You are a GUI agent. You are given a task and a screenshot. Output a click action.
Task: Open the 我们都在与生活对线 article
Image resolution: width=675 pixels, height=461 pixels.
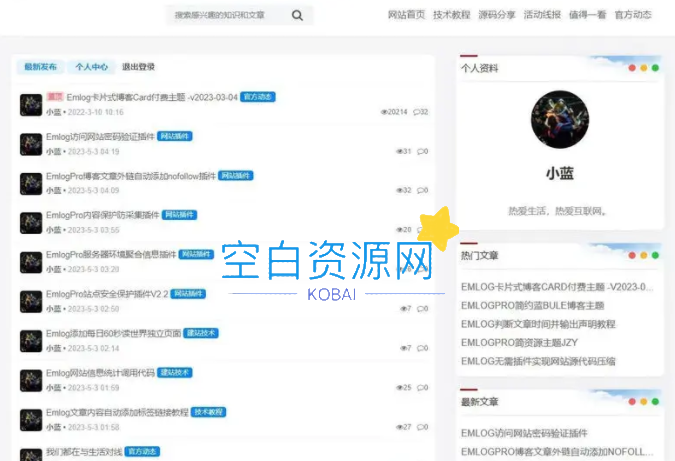pos(84,452)
